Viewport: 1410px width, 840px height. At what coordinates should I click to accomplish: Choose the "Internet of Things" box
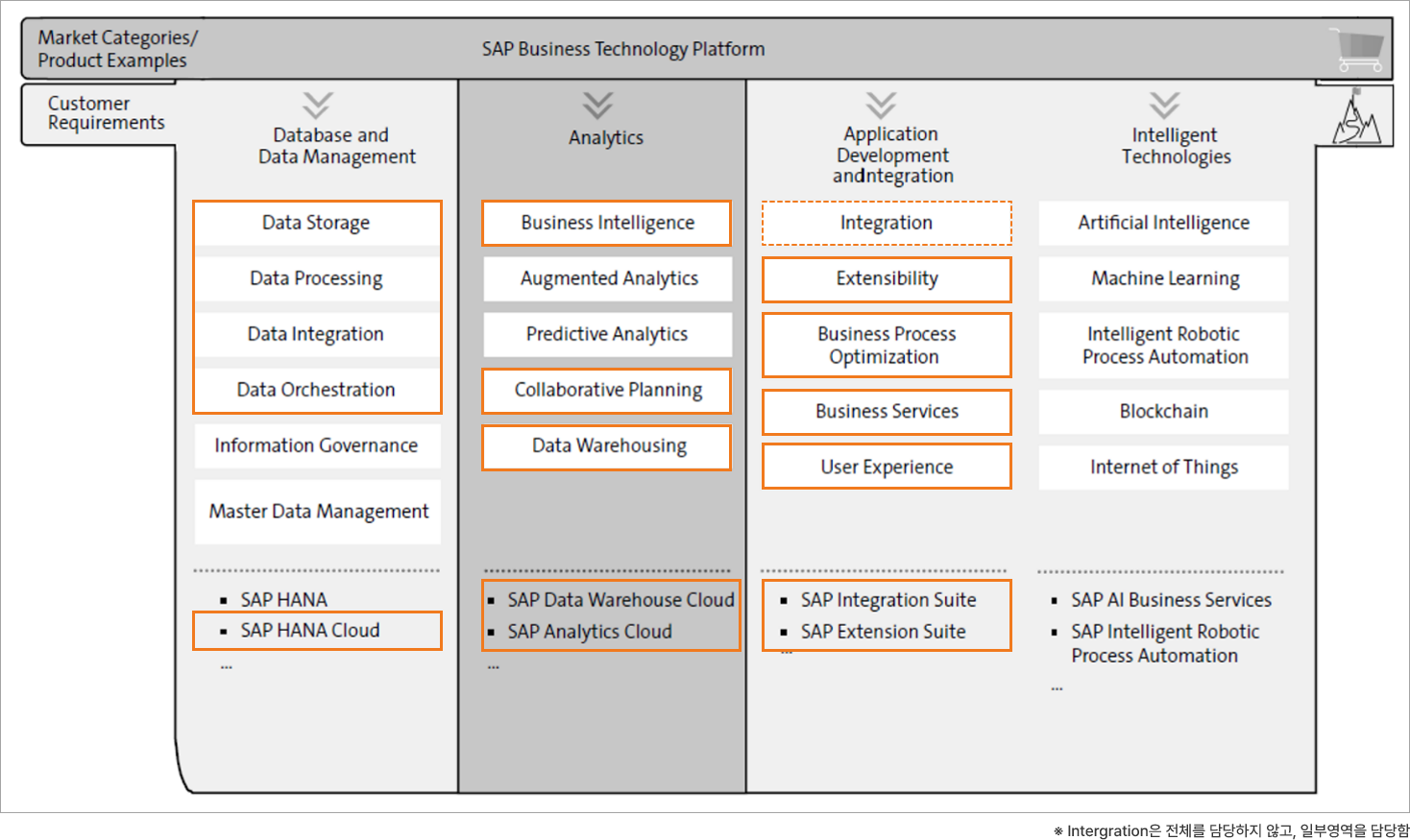point(1163,468)
